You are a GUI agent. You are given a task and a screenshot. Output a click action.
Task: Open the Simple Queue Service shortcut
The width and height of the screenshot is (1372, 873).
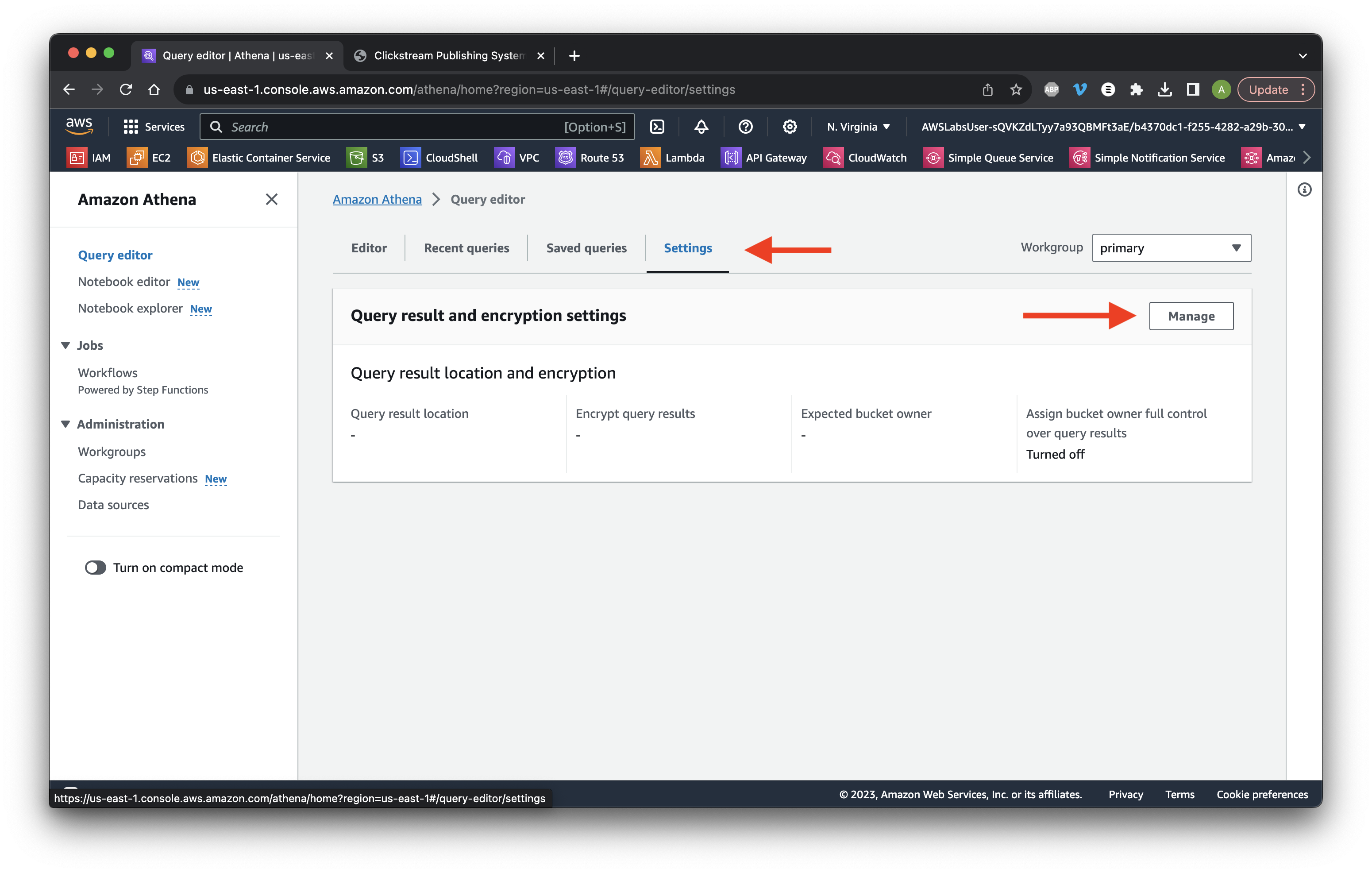tap(988, 157)
